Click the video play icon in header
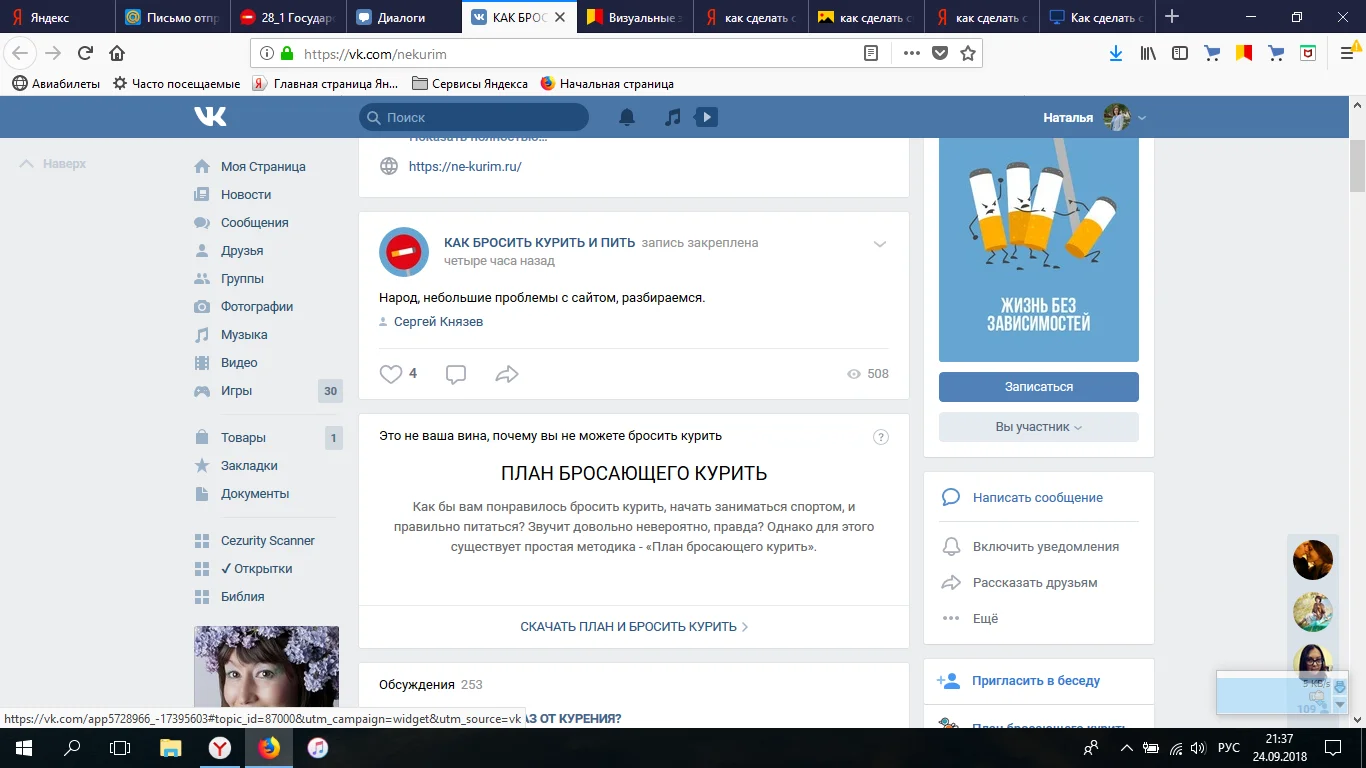Image resolution: width=1366 pixels, height=768 pixels. point(706,118)
